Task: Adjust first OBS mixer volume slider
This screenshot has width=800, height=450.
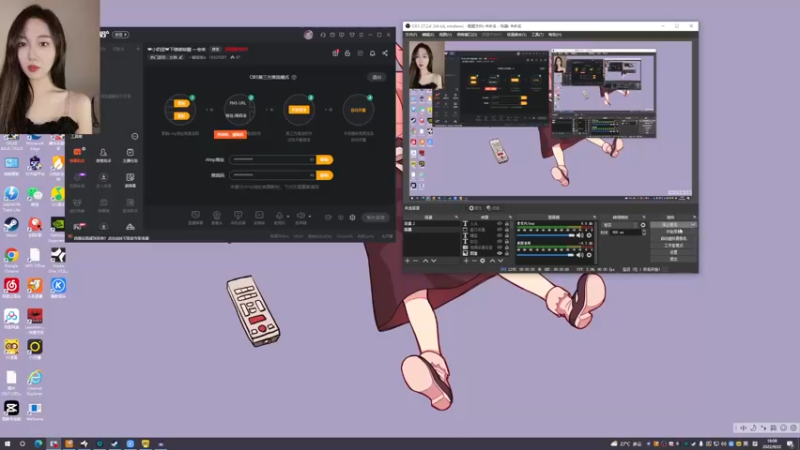Action: (x=546, y=235)
